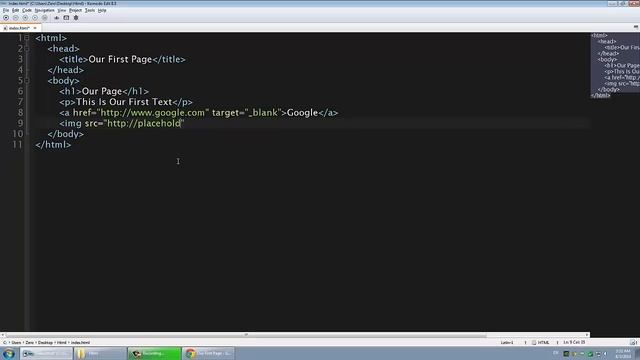Click the index.html breadcrumb segment
Screen dimensions: 640x360
(x=80, y=343)
